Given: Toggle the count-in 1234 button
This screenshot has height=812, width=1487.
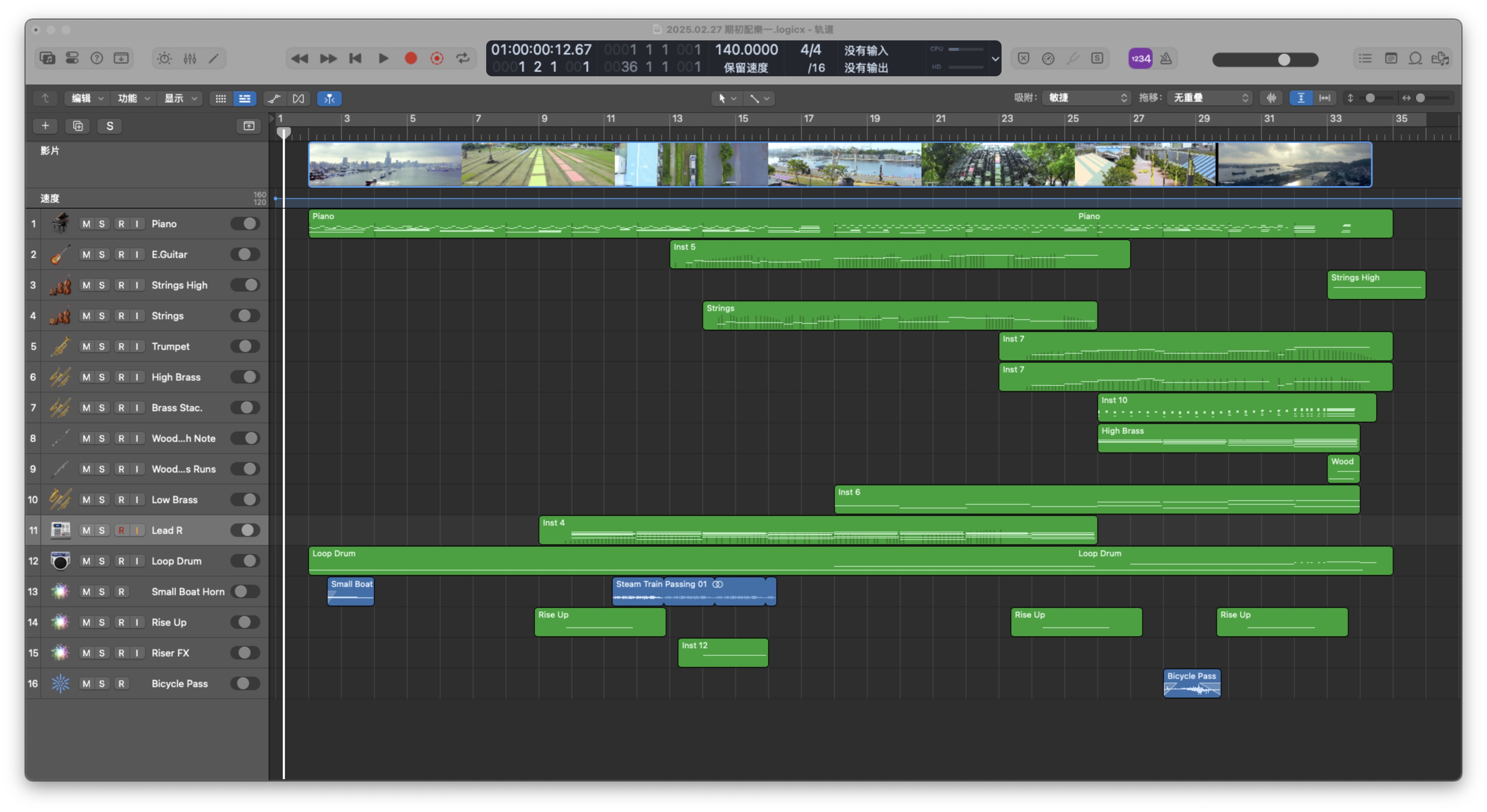Looking at the screenshot, I should click(1140, 58).
